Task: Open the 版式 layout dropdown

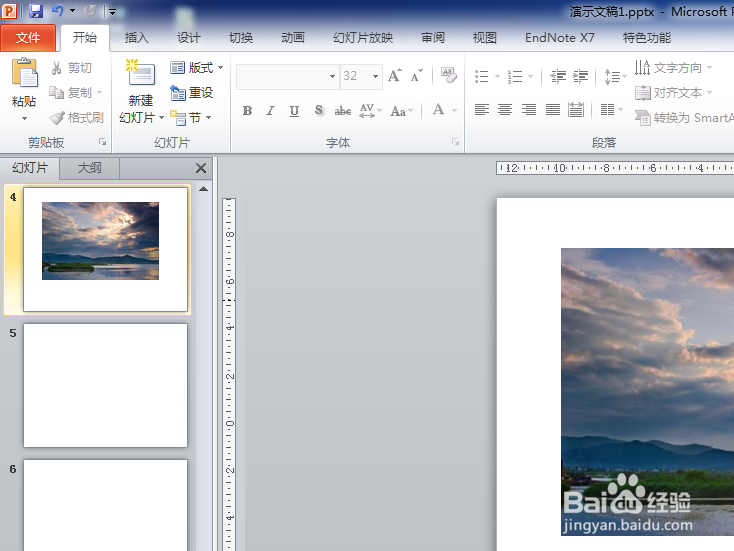Action: pyautogui.click(x=196, y=68)
